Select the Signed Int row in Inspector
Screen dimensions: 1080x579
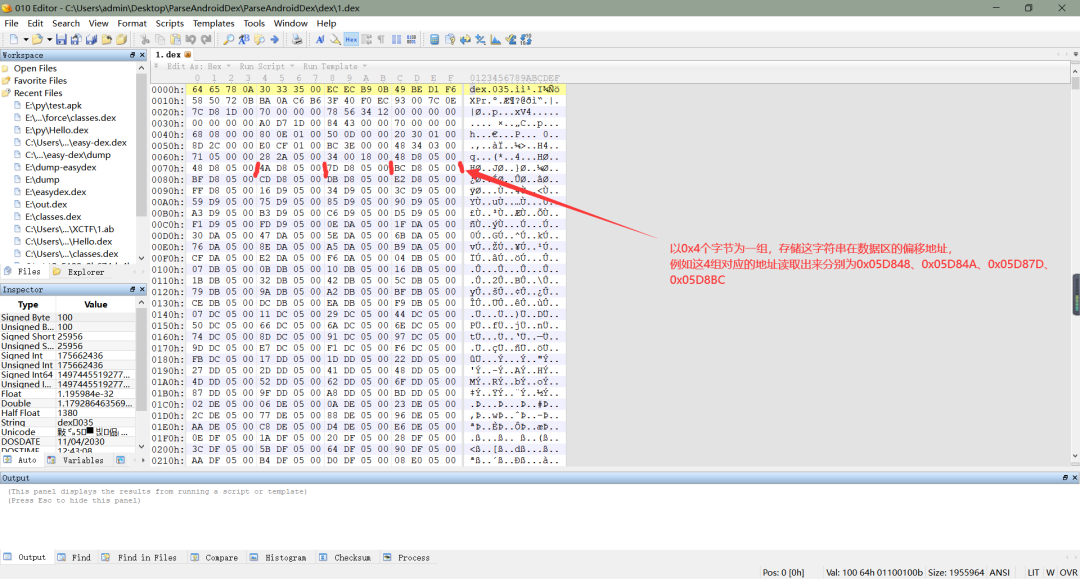(68, 356)
